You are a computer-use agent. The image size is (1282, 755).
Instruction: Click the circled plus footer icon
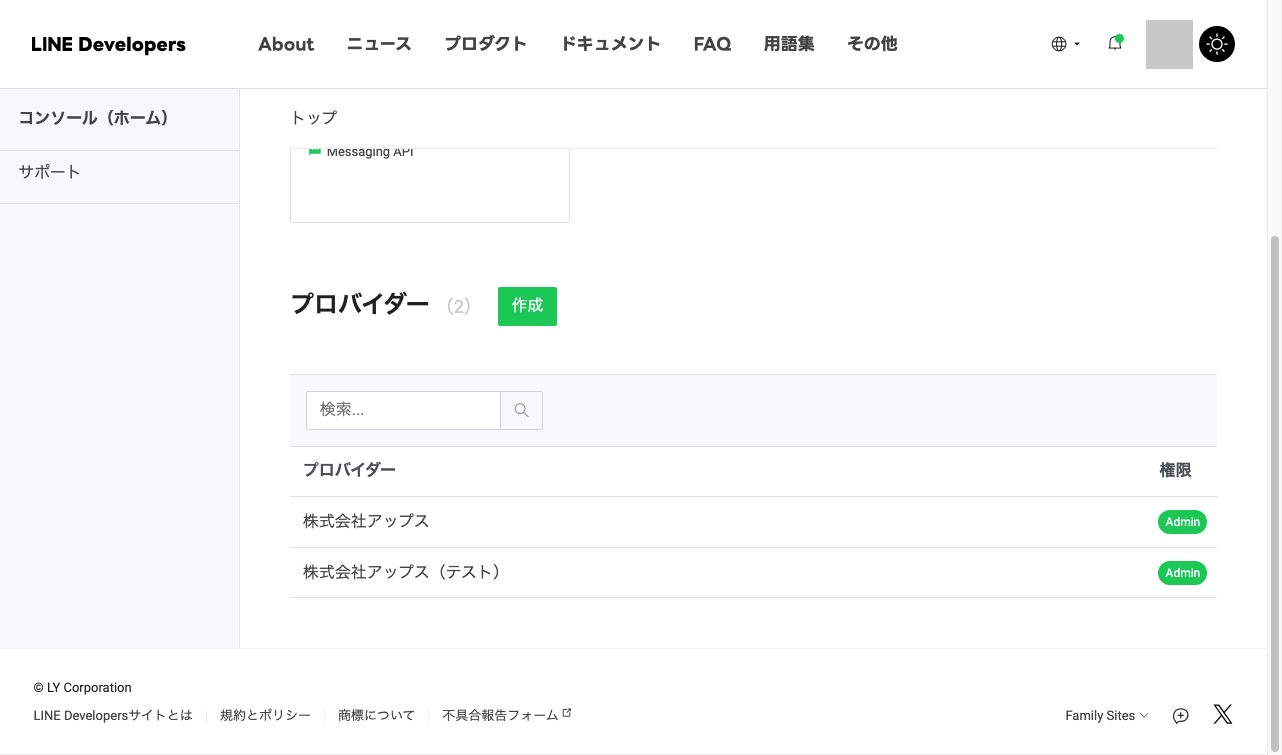click(1181, 715)
